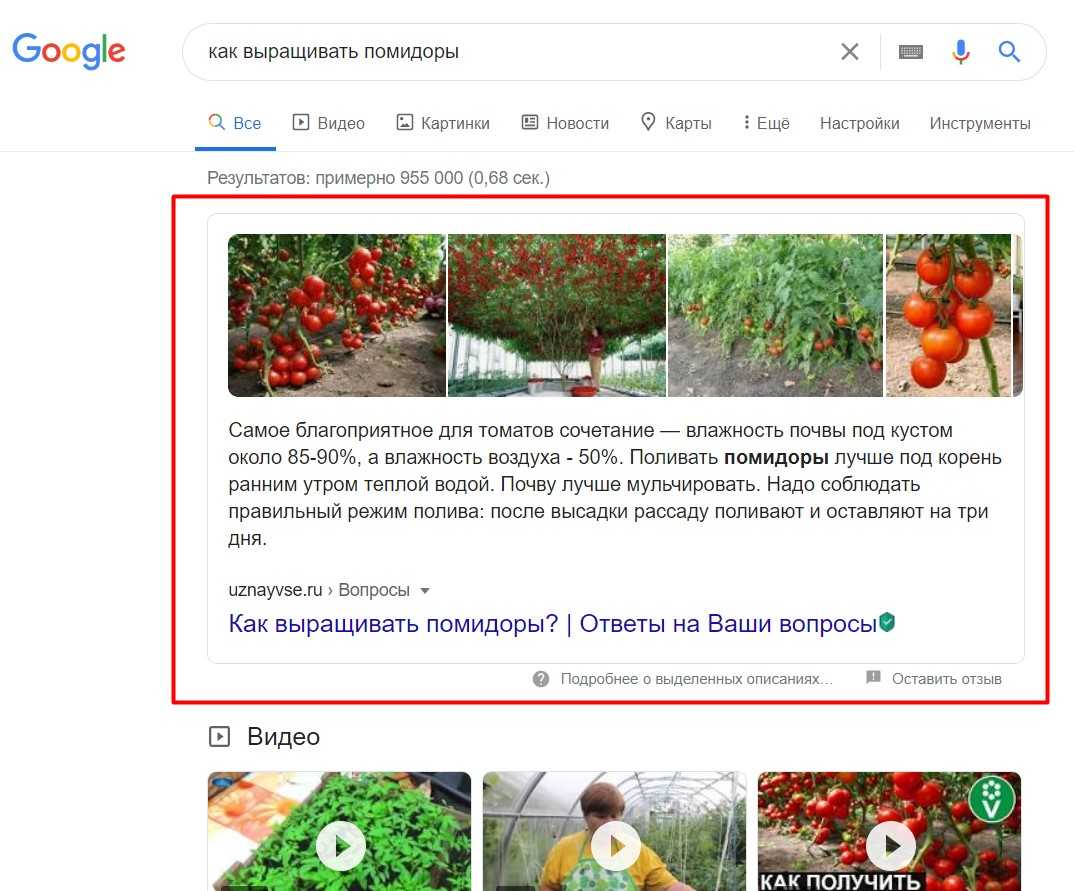Open Инструменты search tools
This screenshot has width=1074, height=891.
(979, 123)
